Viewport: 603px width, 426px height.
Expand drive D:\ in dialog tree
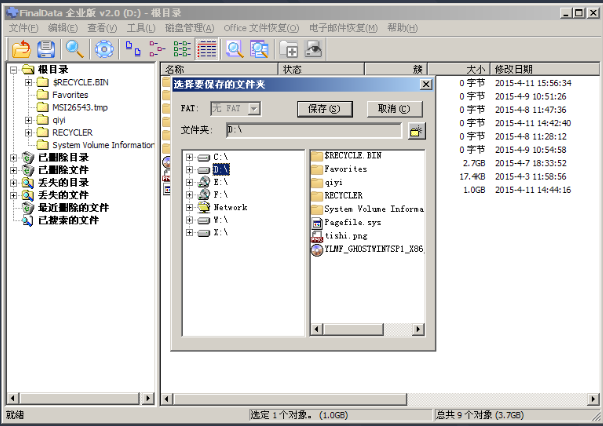tap(189, 170)
